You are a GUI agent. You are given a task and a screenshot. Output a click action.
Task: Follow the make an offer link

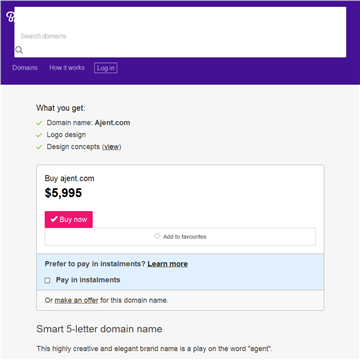point(76,300)
